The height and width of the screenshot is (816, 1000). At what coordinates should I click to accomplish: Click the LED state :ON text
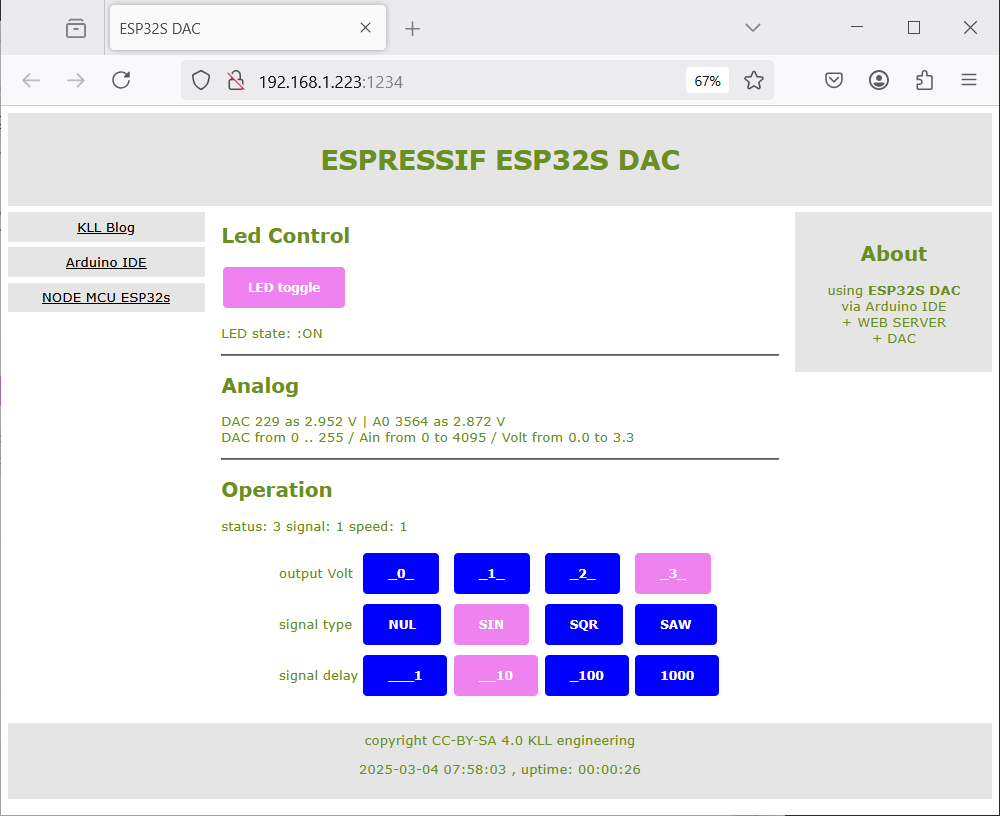272,334
